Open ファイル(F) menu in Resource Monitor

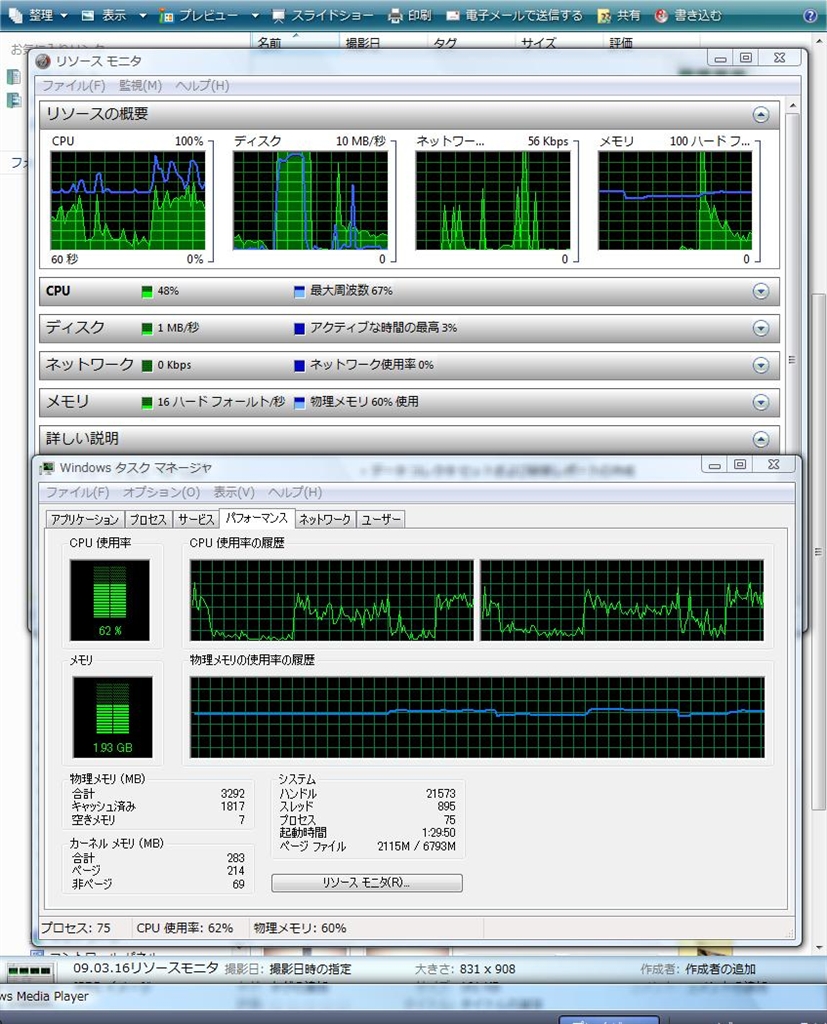74,86
